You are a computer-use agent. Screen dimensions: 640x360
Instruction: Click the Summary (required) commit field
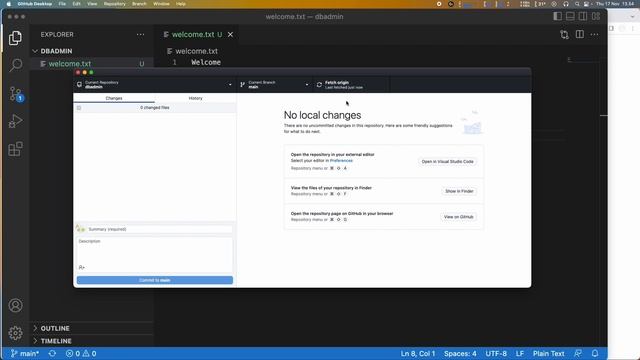pos(160,229)
